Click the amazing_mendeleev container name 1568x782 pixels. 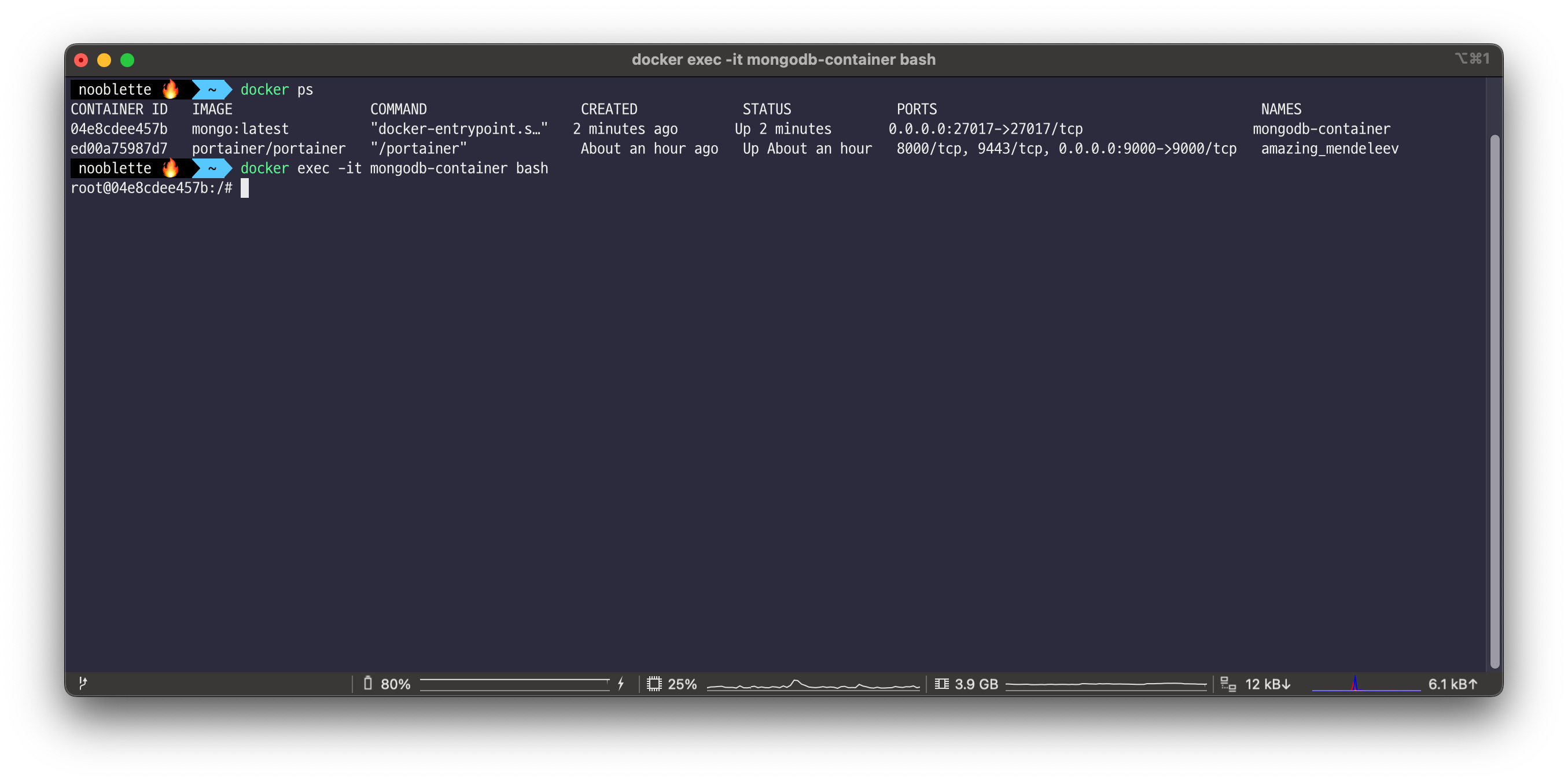(1330, 149)
